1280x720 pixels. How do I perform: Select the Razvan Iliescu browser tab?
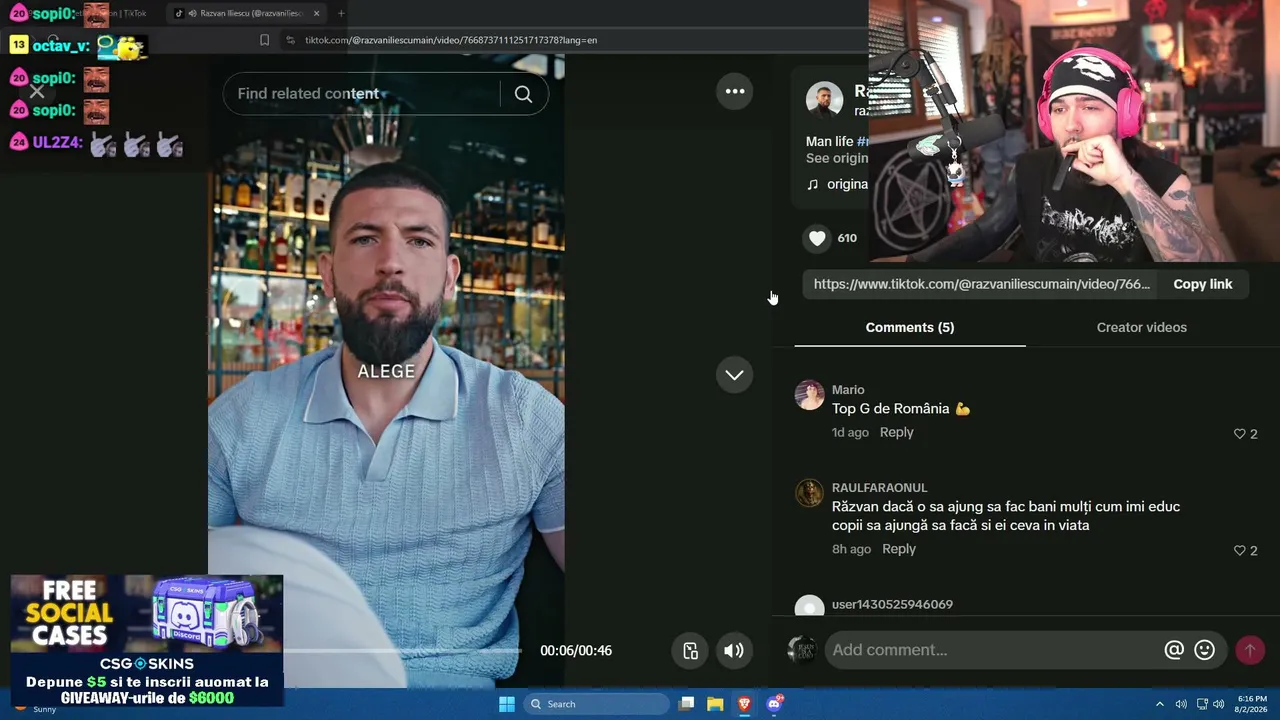(246, 13)
